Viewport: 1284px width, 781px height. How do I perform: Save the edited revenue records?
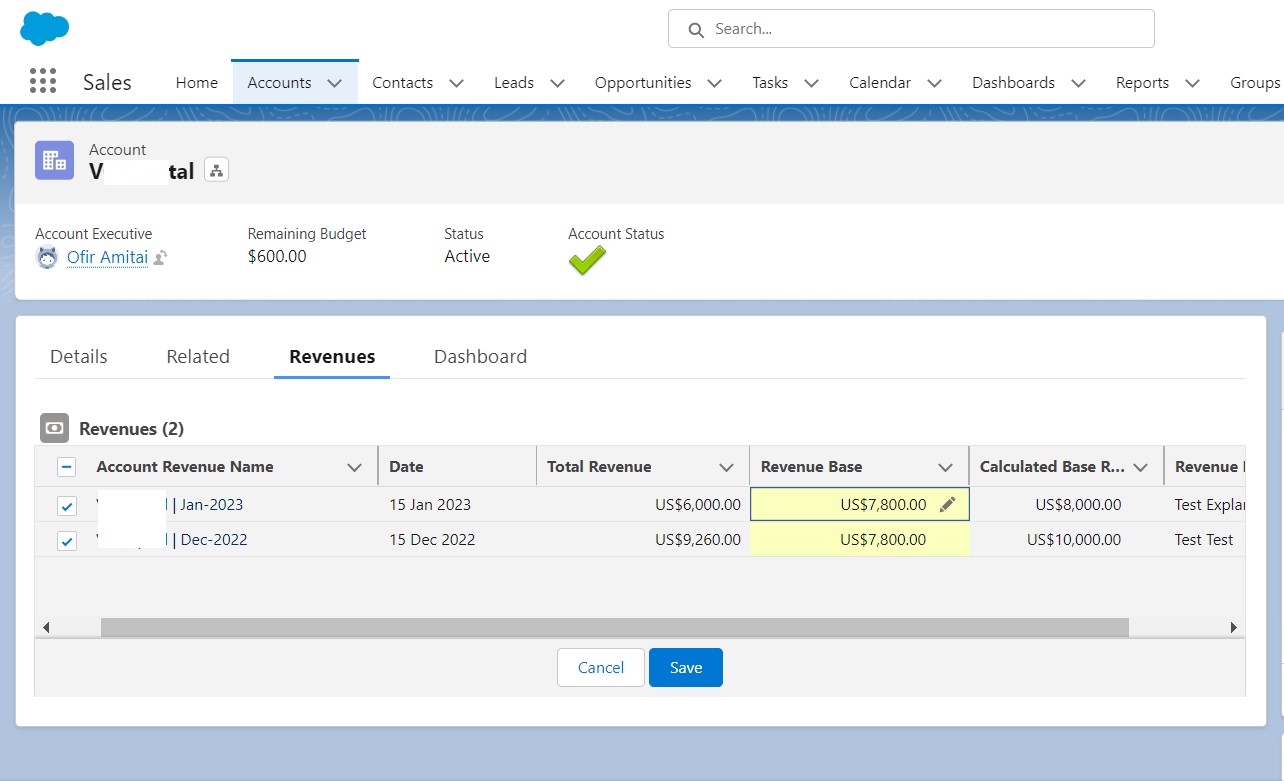(x=685, y=667)
